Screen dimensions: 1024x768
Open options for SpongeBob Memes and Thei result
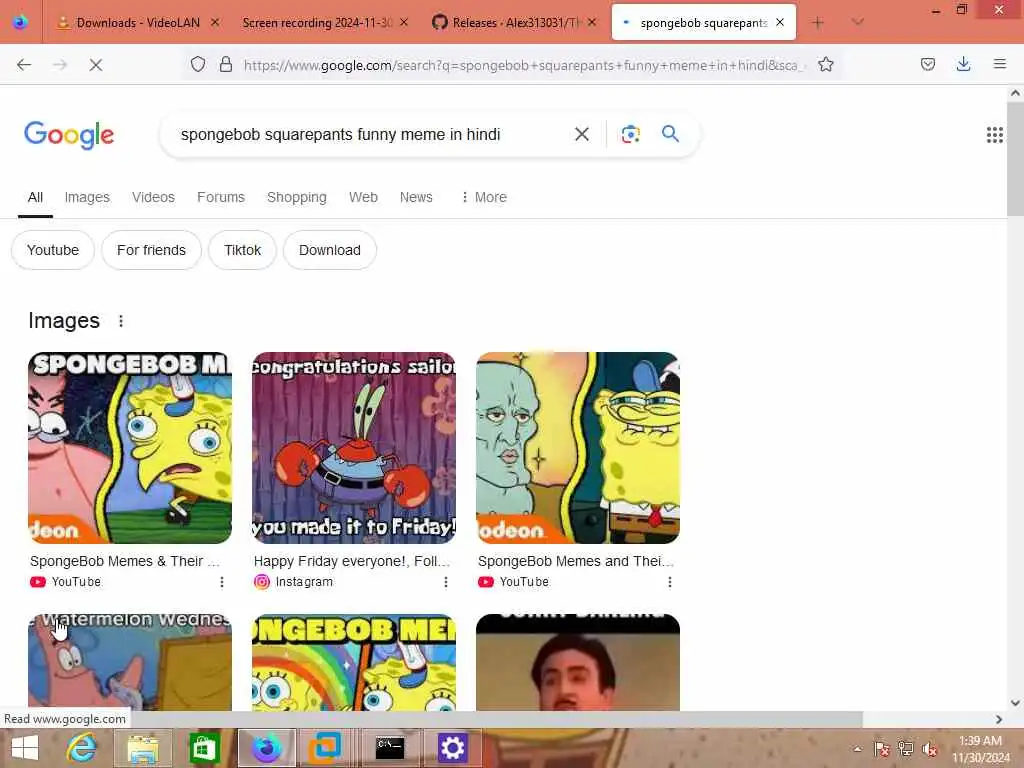click(669, 582)
